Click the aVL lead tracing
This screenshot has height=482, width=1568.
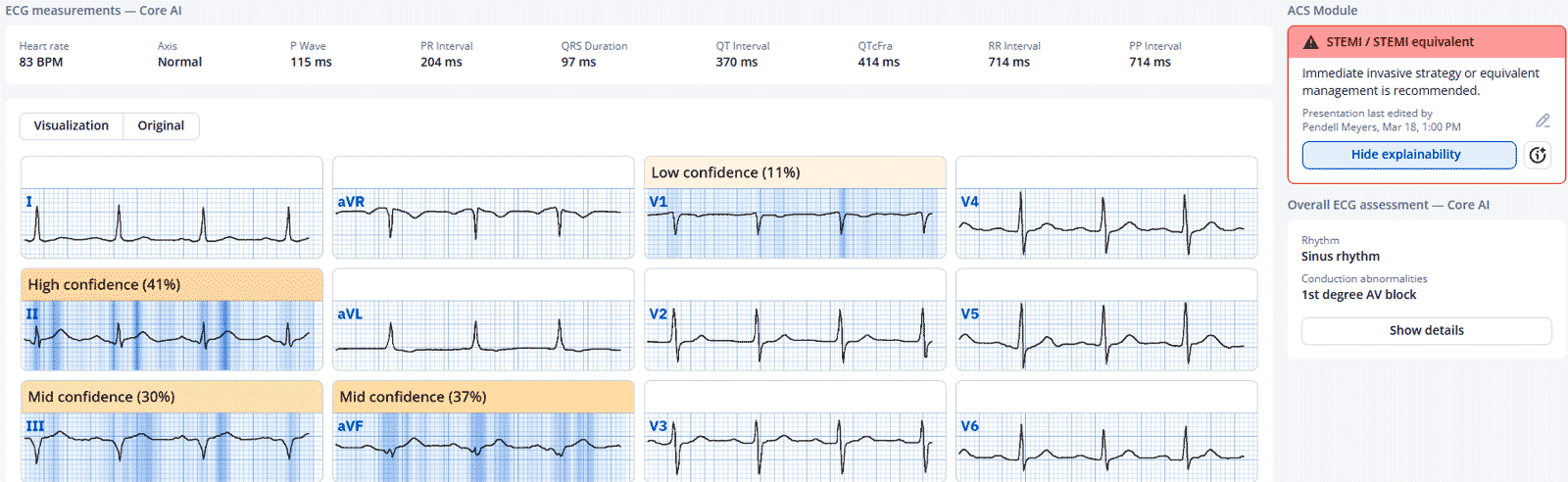483,335
